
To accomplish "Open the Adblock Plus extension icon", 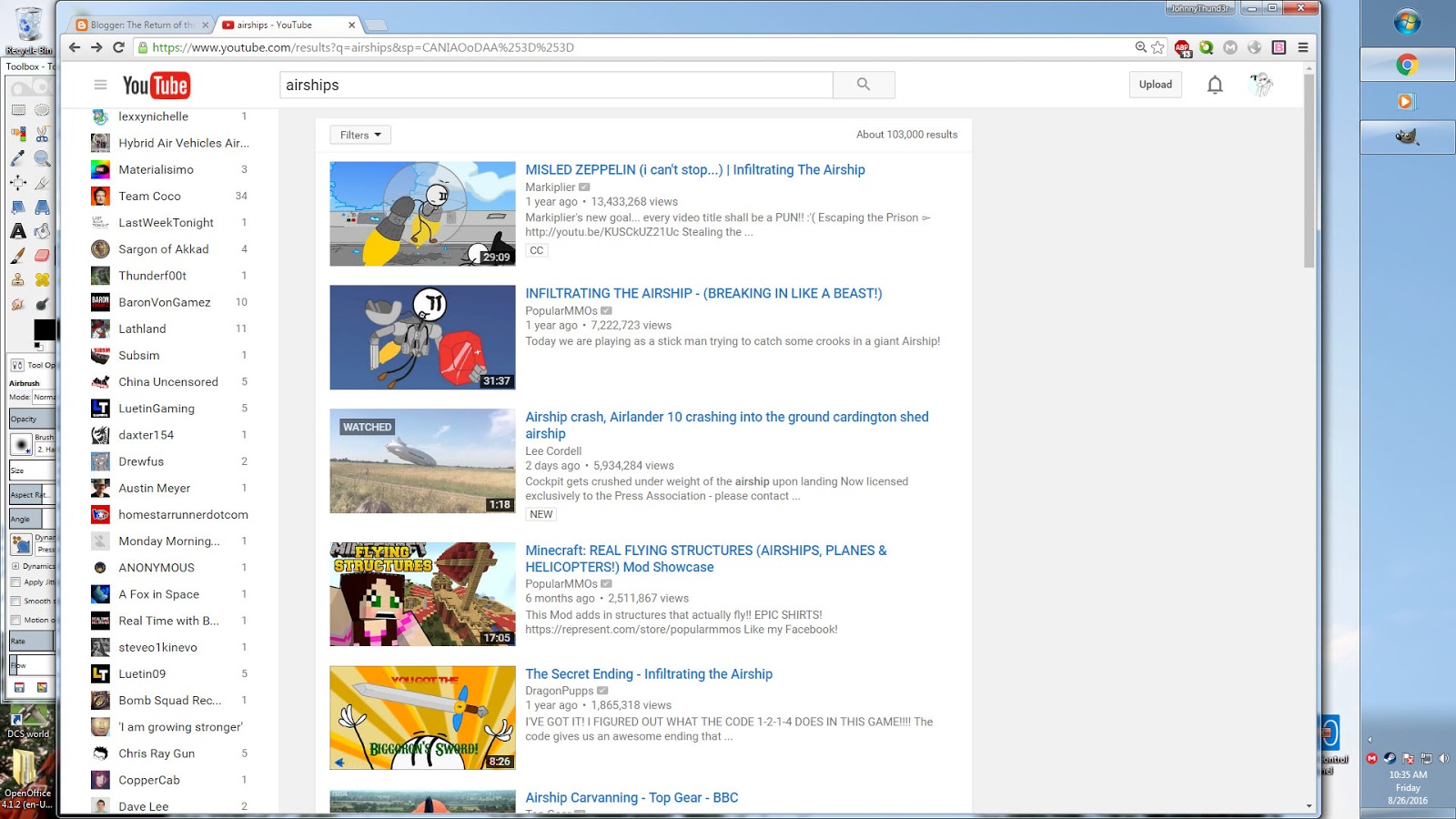I will 1182,47.
